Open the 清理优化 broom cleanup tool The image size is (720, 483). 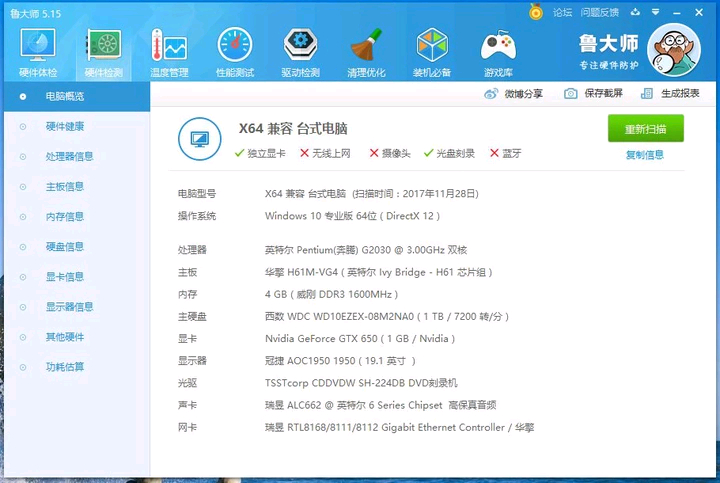click(366, 52)
